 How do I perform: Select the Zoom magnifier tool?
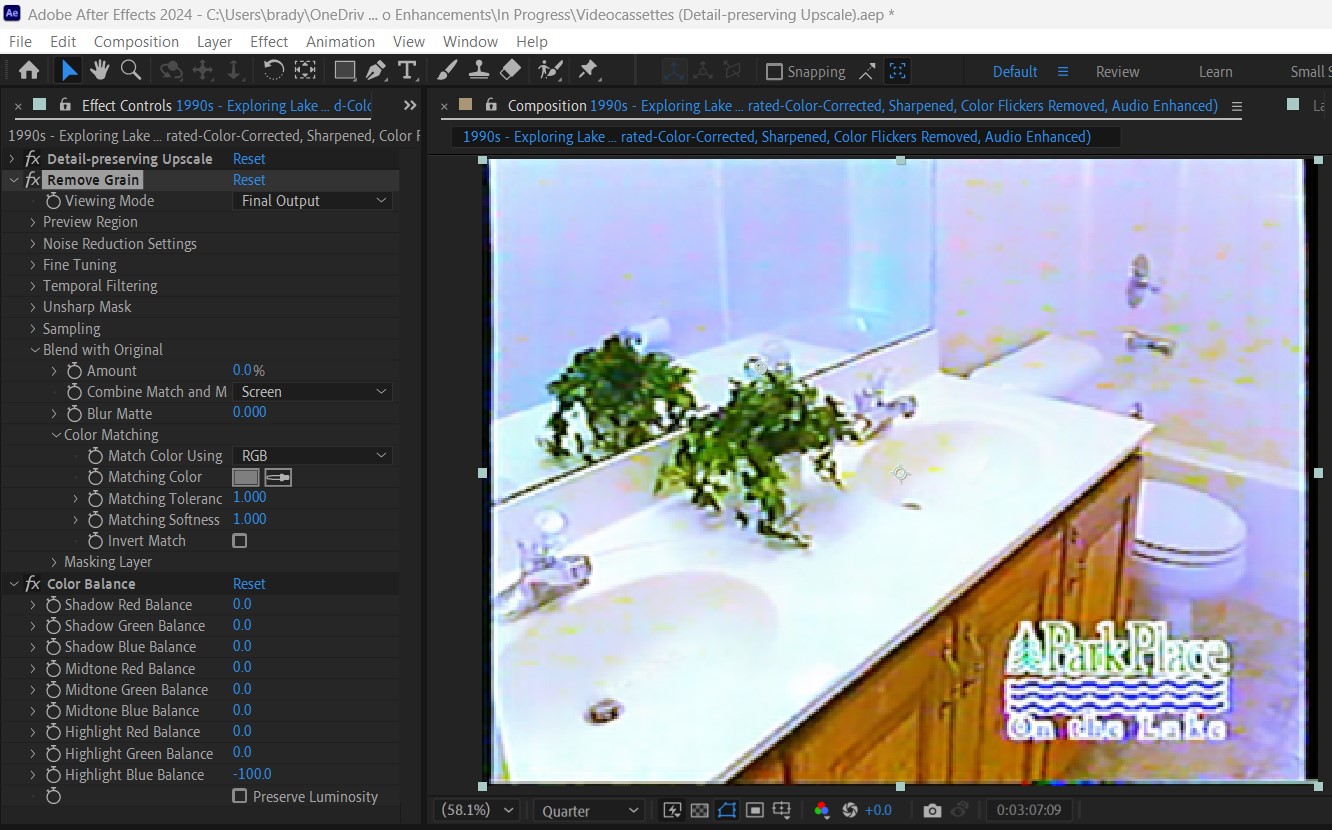tap(130, 71)
